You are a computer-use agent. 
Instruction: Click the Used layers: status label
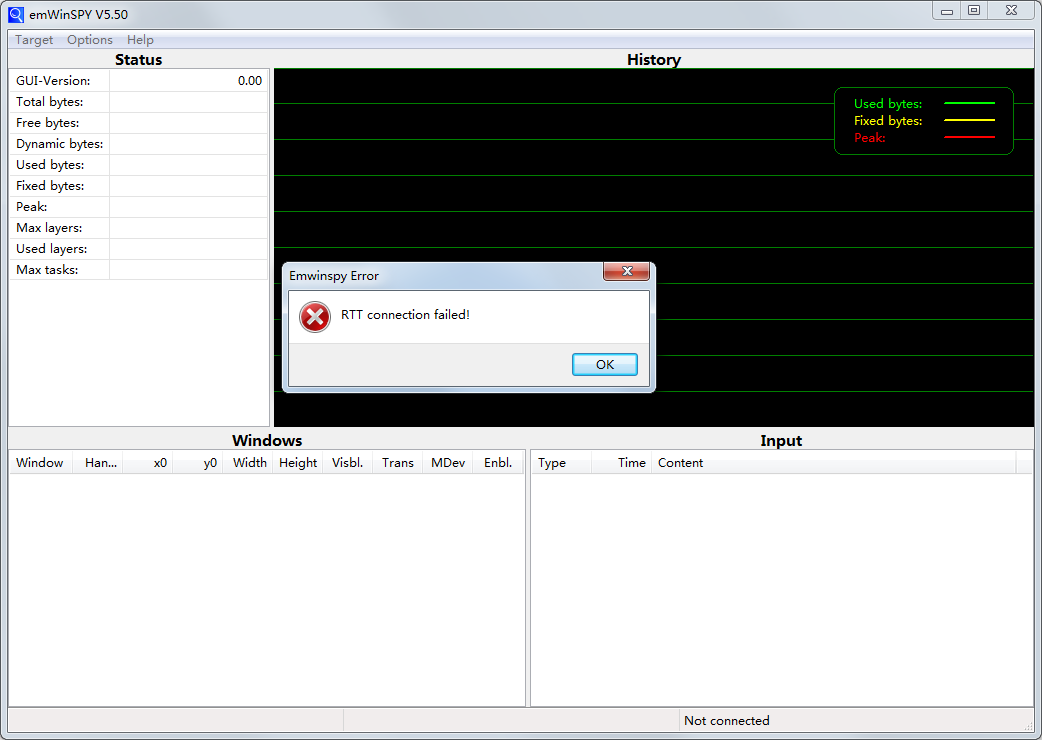52,248
